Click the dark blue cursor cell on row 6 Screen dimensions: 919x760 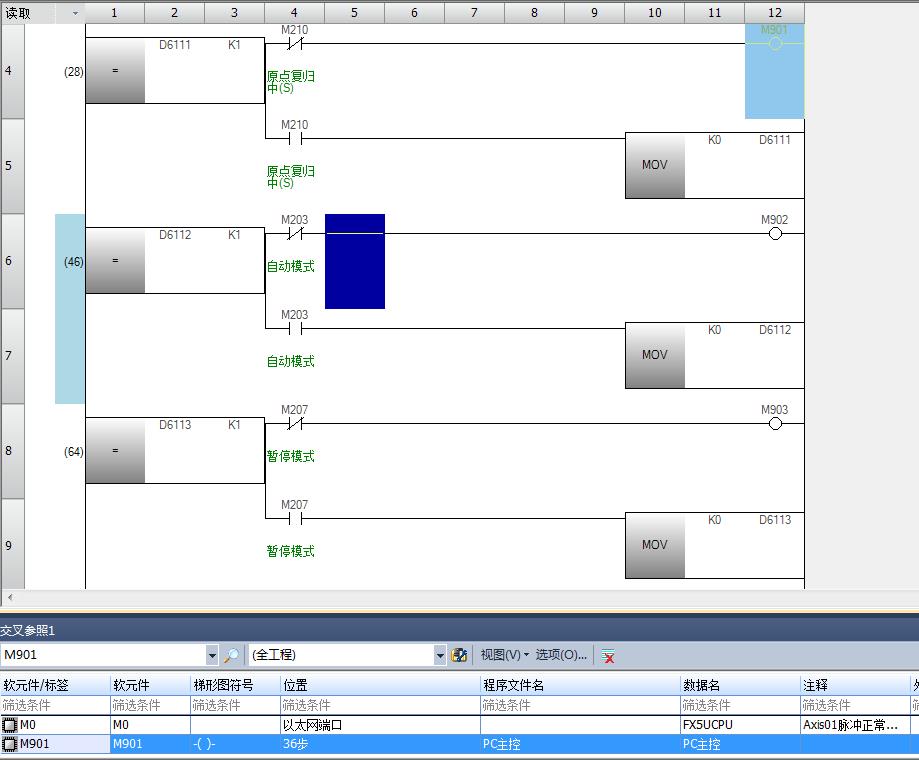point(354,261)
